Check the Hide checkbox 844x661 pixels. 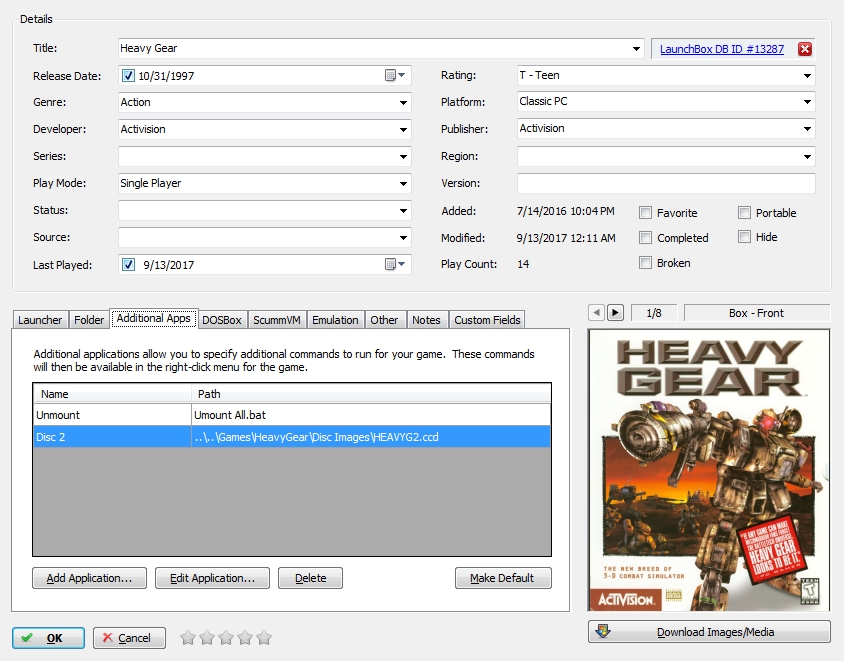pos(744,236)
